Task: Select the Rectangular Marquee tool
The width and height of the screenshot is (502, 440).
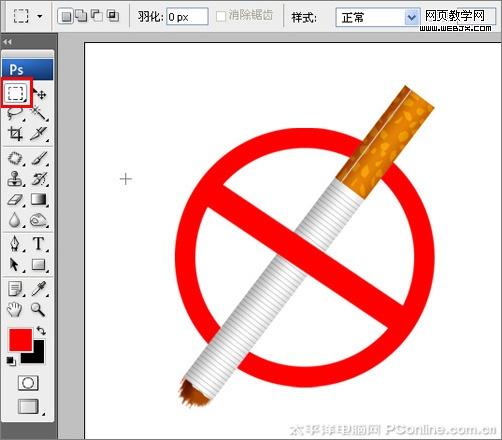Action: click(16, 93)
